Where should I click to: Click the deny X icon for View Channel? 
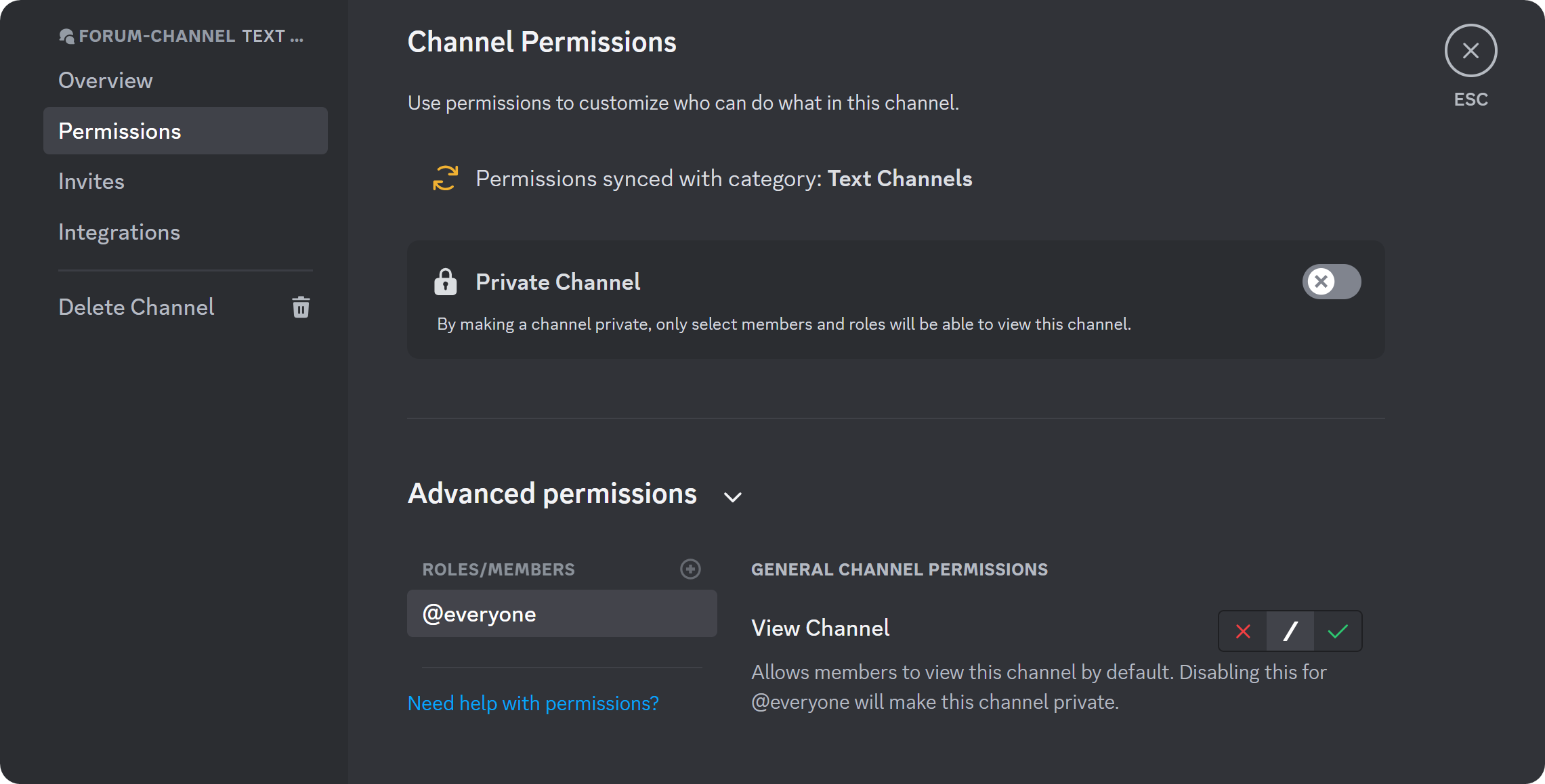1243,631
